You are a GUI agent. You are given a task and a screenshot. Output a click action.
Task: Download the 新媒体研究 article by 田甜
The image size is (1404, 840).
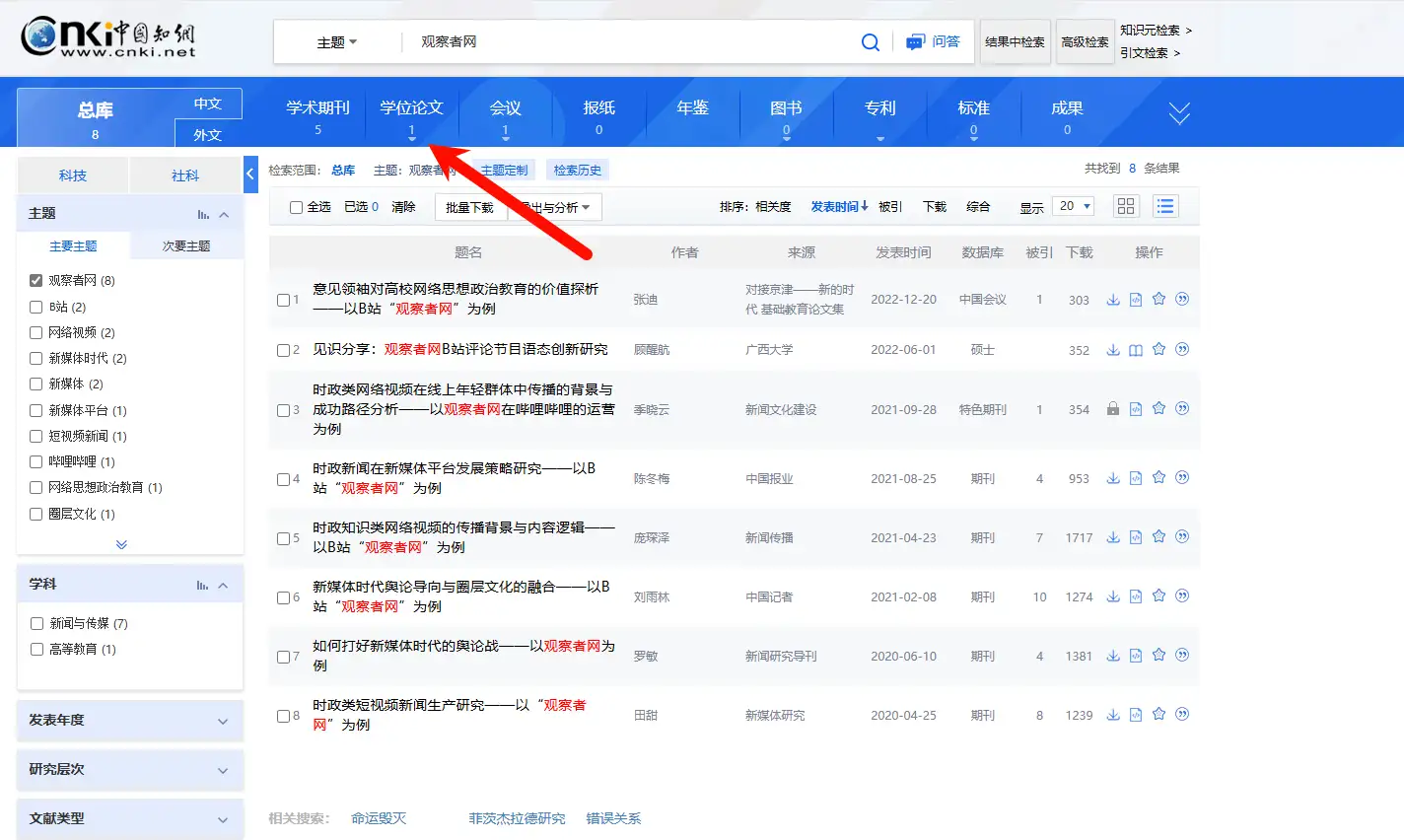(1113, 715)
